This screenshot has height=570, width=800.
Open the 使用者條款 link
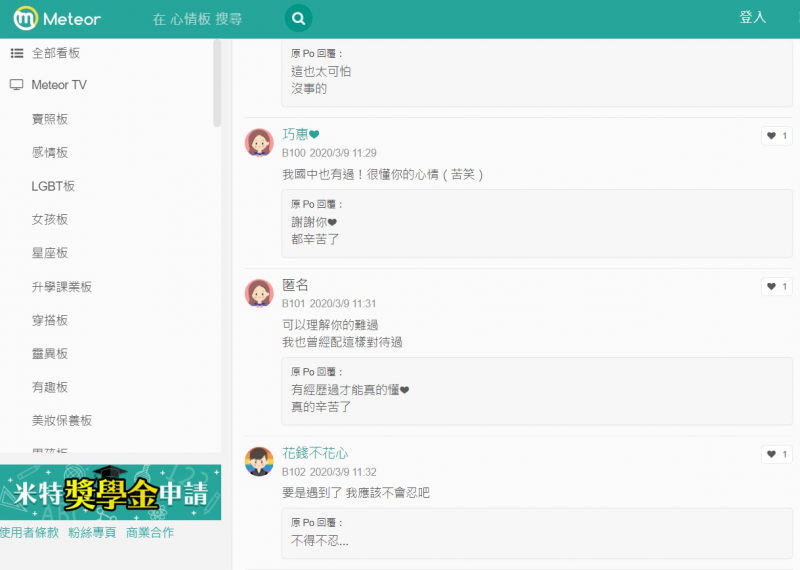pyautogui.click(x=29, y=533)
